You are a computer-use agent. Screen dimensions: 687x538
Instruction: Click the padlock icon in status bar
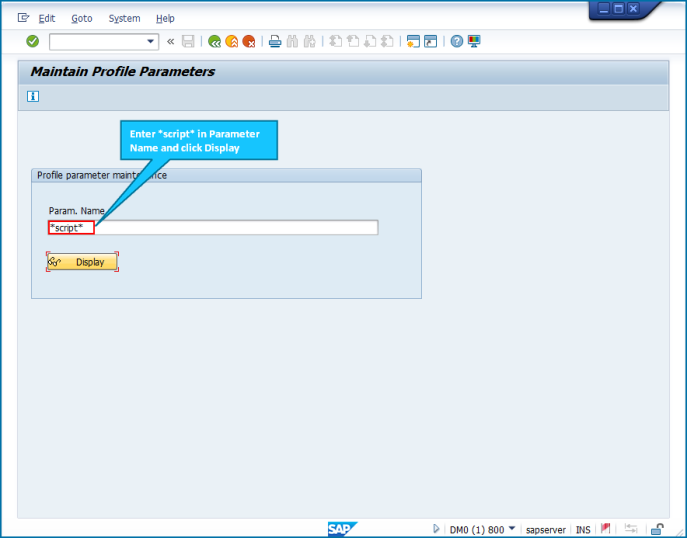click(x=657, y=529)
